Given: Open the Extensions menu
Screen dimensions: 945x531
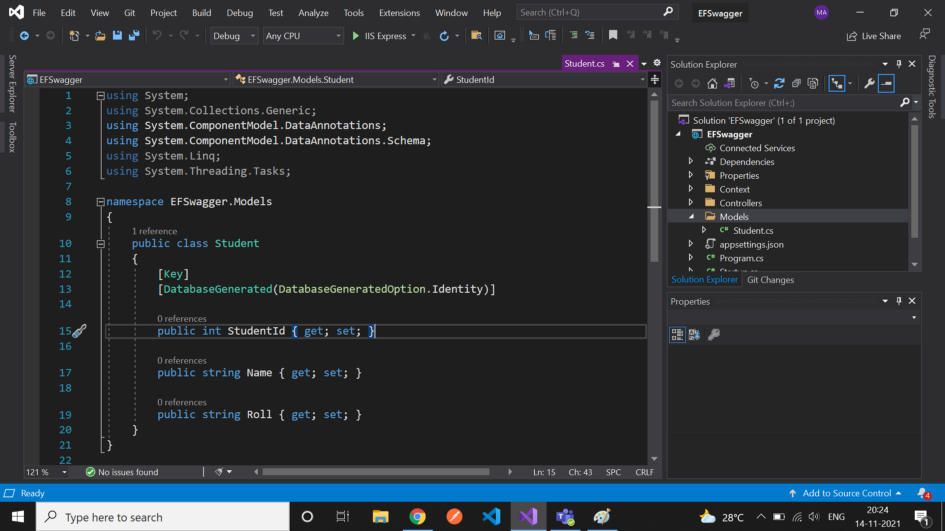Looking at the screenshot, I should click(x=399, y=13).
